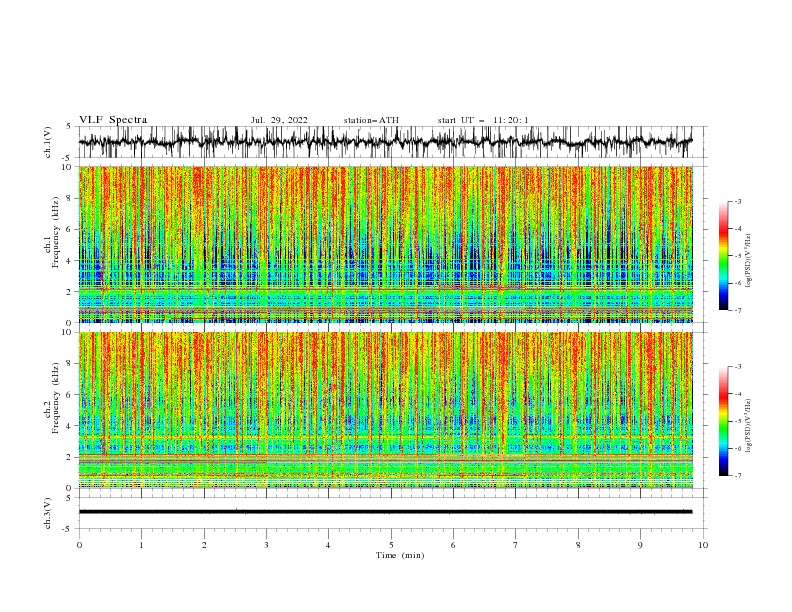792x612 pixels.
Task: Click the '8' kHz tick on ch.1 axis
Action: coord(71,198)
